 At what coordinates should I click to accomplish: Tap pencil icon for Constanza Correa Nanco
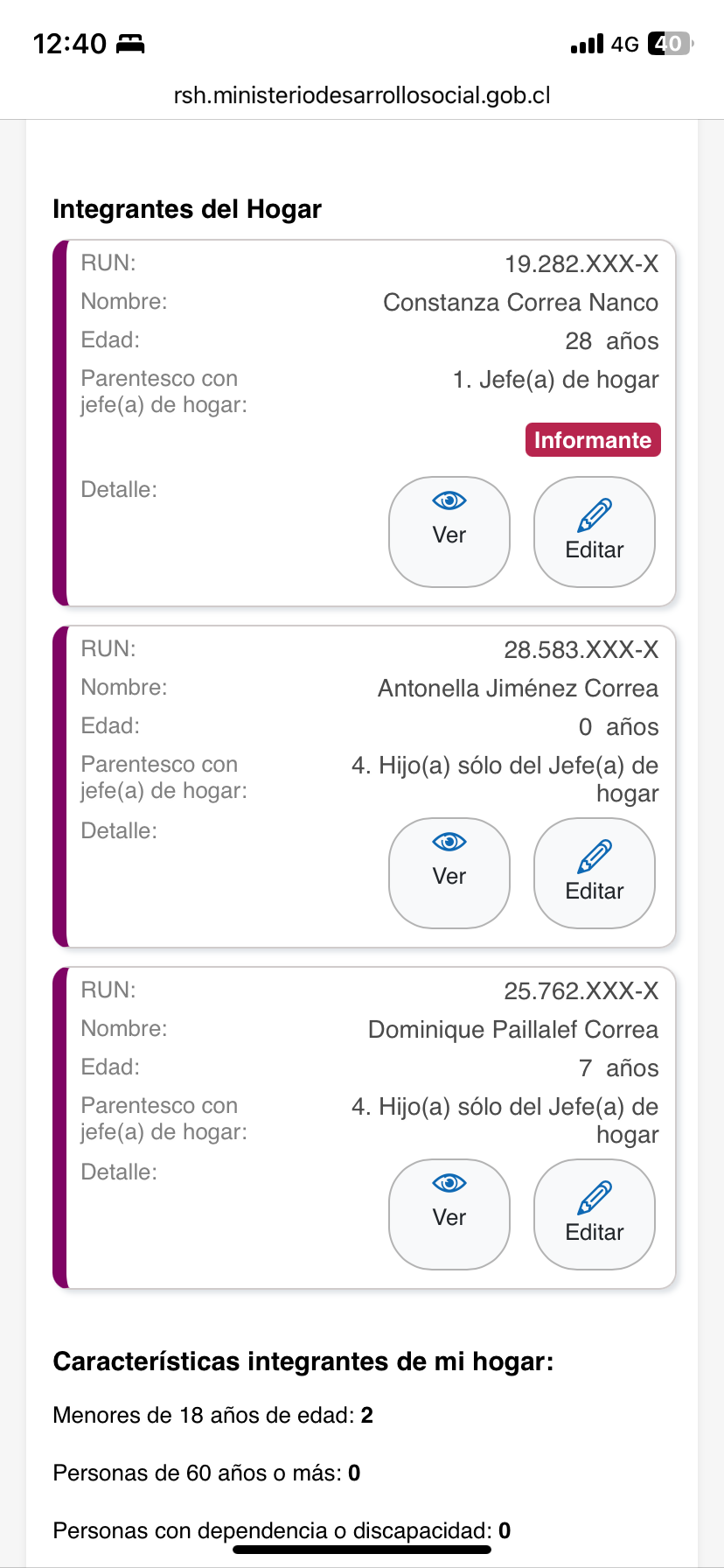point(595,515)
